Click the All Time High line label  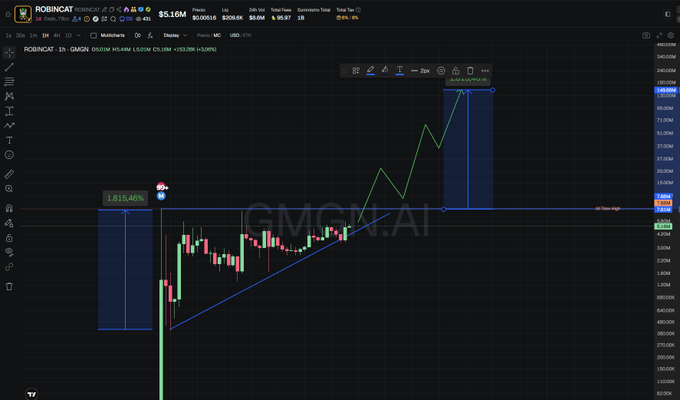click(x=607, y=209)
